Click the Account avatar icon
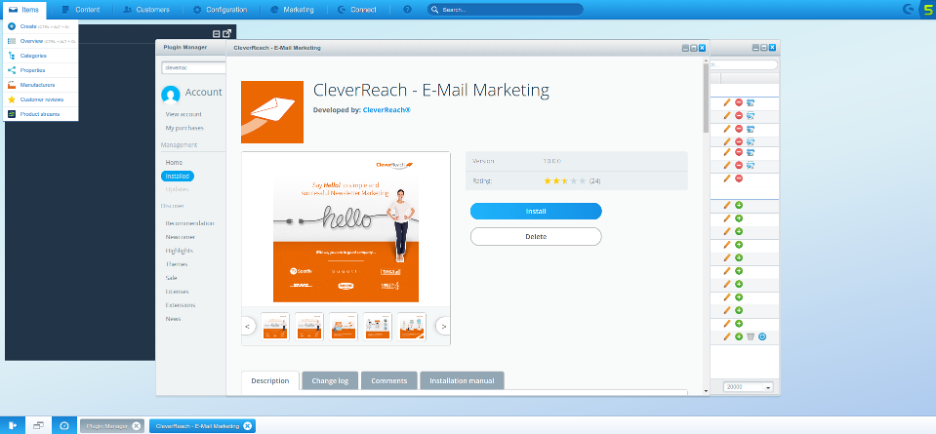Image resolution: width=936 pixels, height=434 pixels. point(171,94)
